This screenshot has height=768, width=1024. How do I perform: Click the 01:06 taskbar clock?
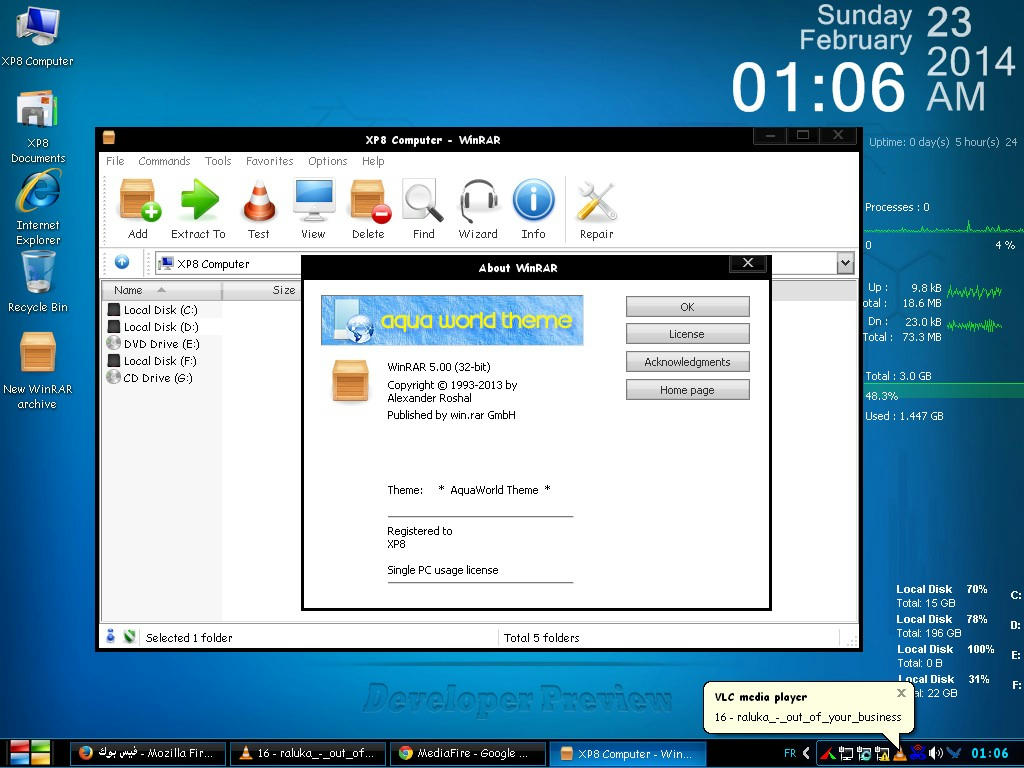tap(989, 753)
